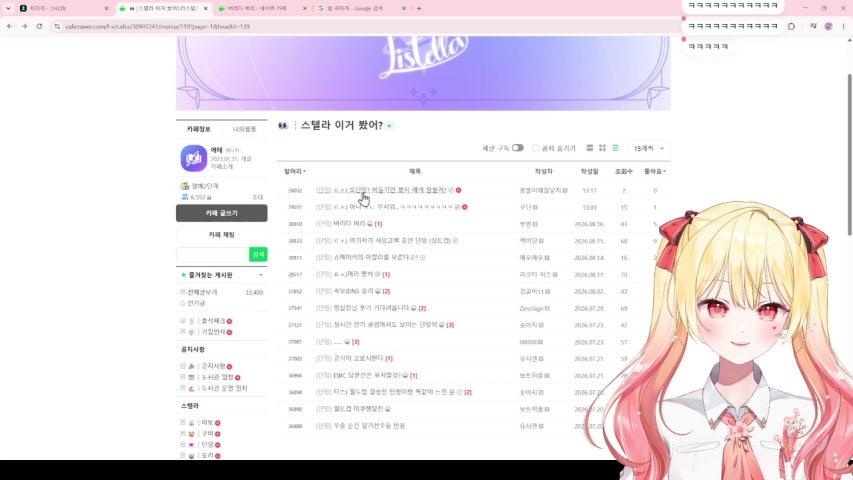
Task: Click the Listella banner image
Action: pos(423,73)
